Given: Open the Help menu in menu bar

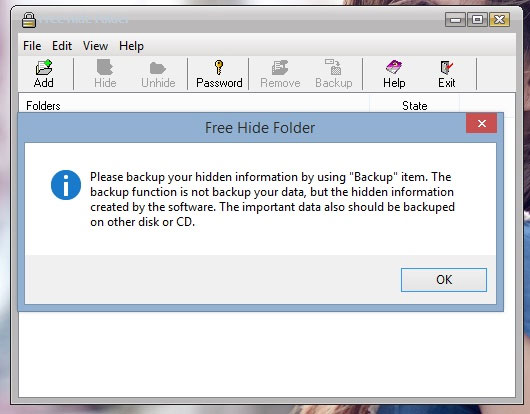Looking at the screenshot, I should (131, 46).
